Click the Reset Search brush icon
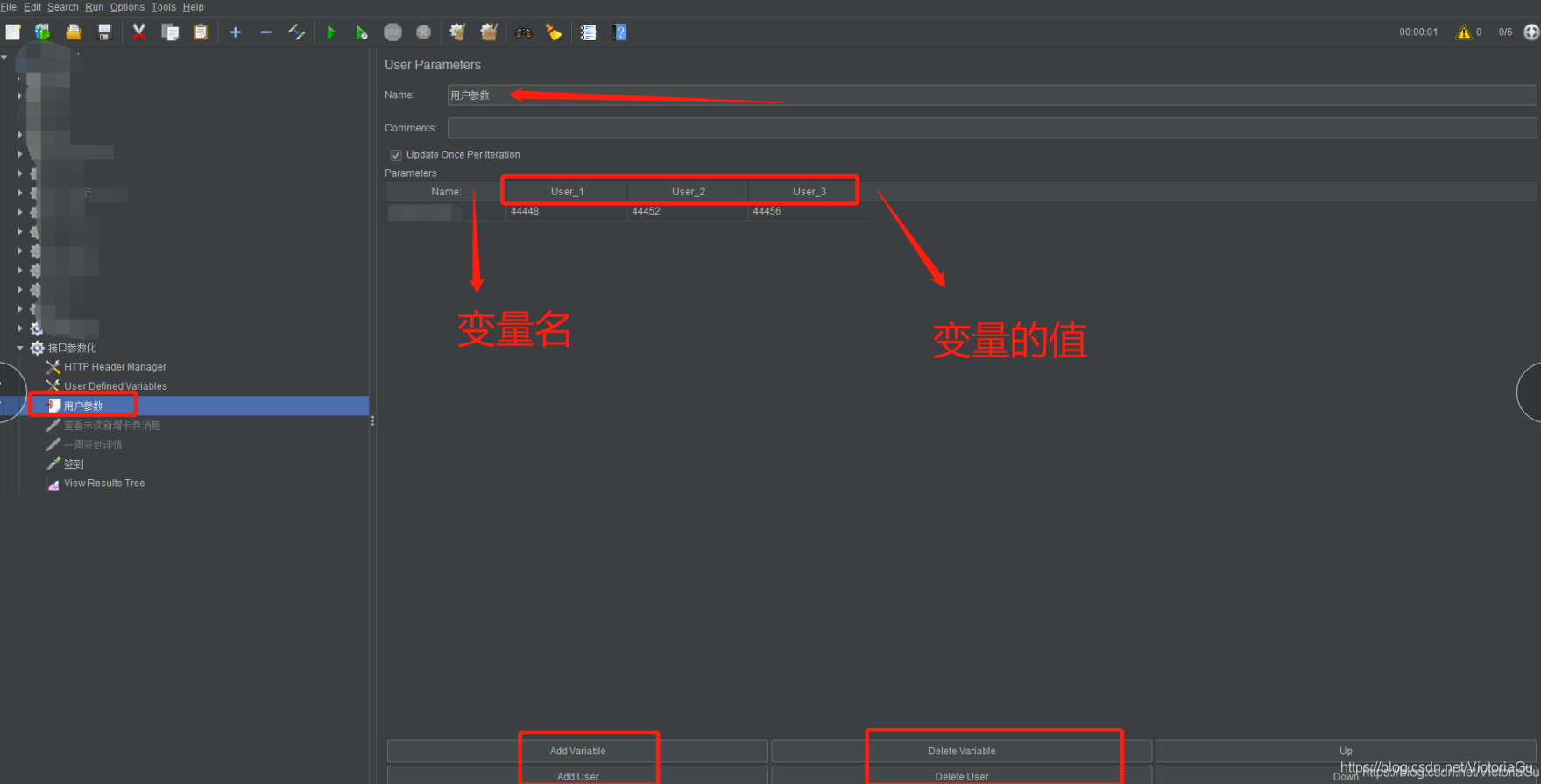The width and height of the screenshot is (1541, 784). (x=554, y=32)
